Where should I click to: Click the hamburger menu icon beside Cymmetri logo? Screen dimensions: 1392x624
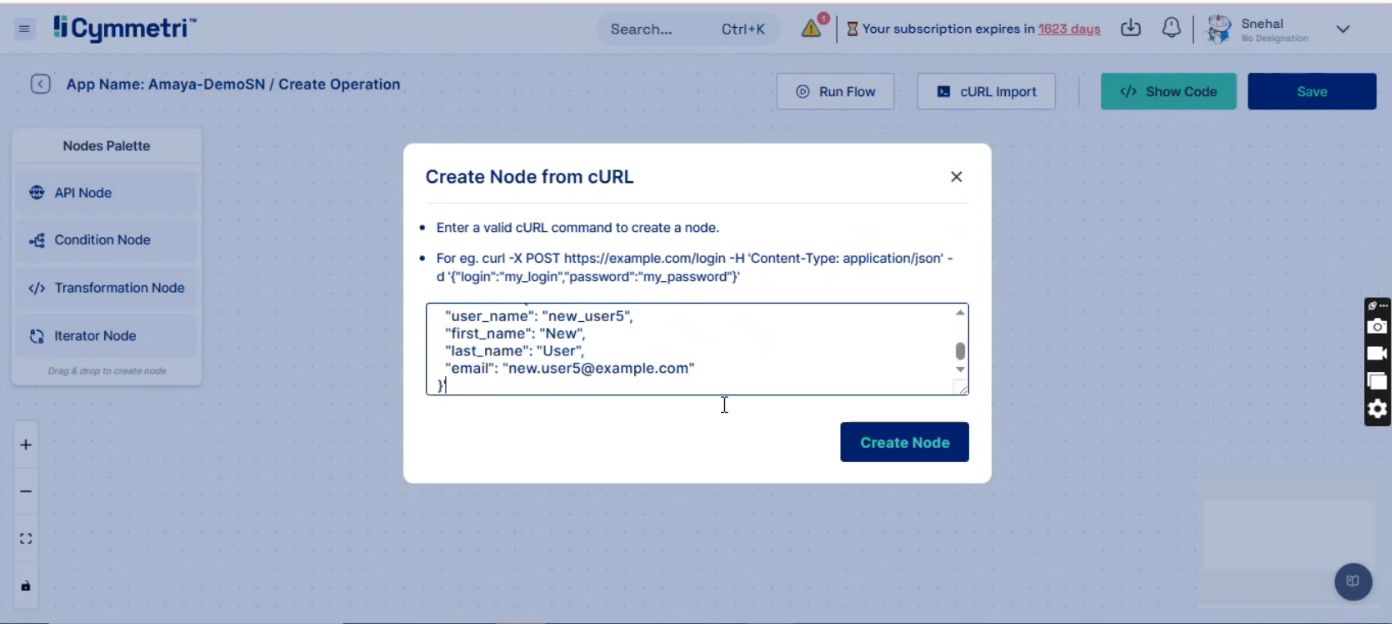pos(25,29)
